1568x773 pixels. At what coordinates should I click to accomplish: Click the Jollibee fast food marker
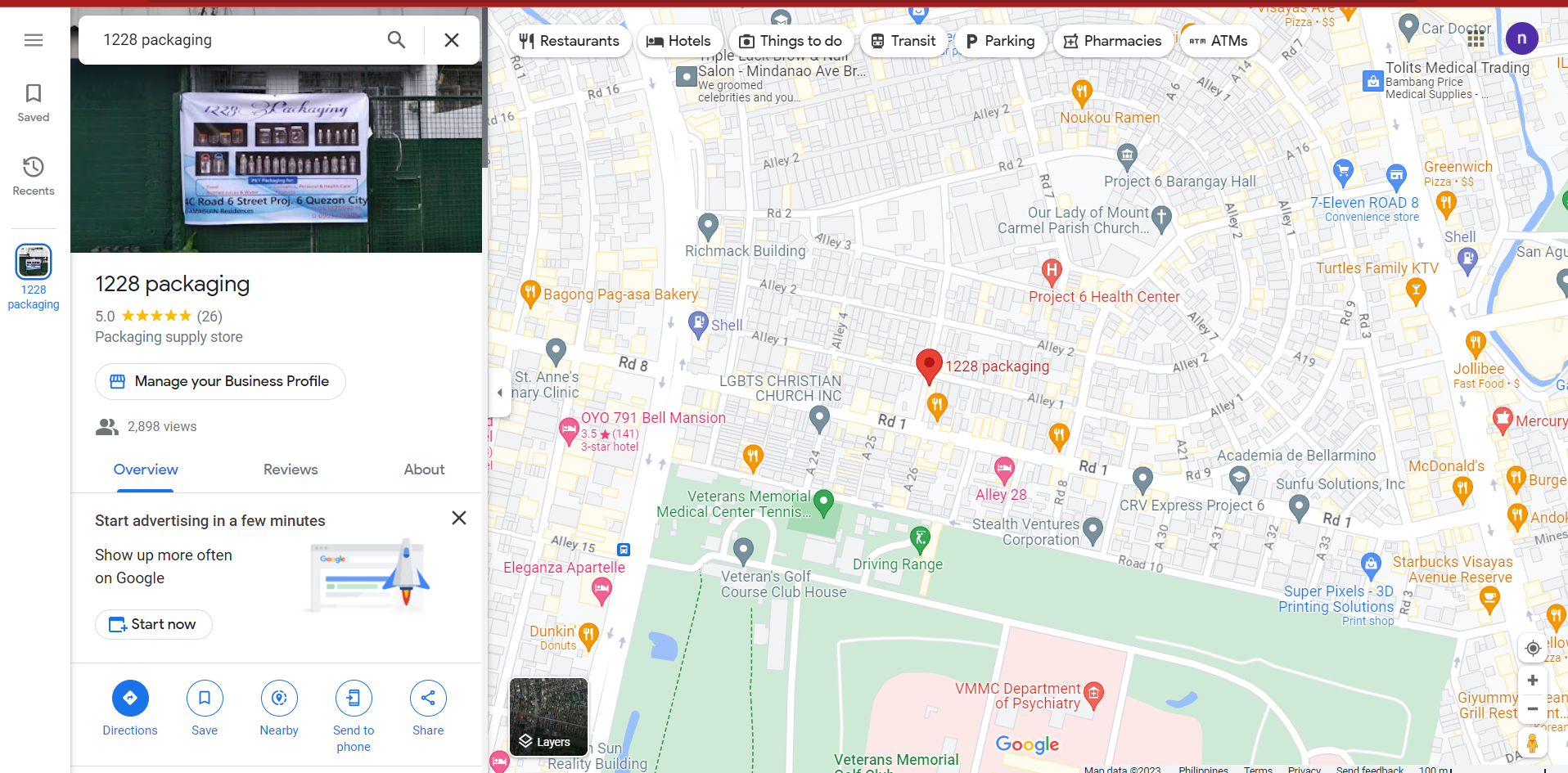1476,344
